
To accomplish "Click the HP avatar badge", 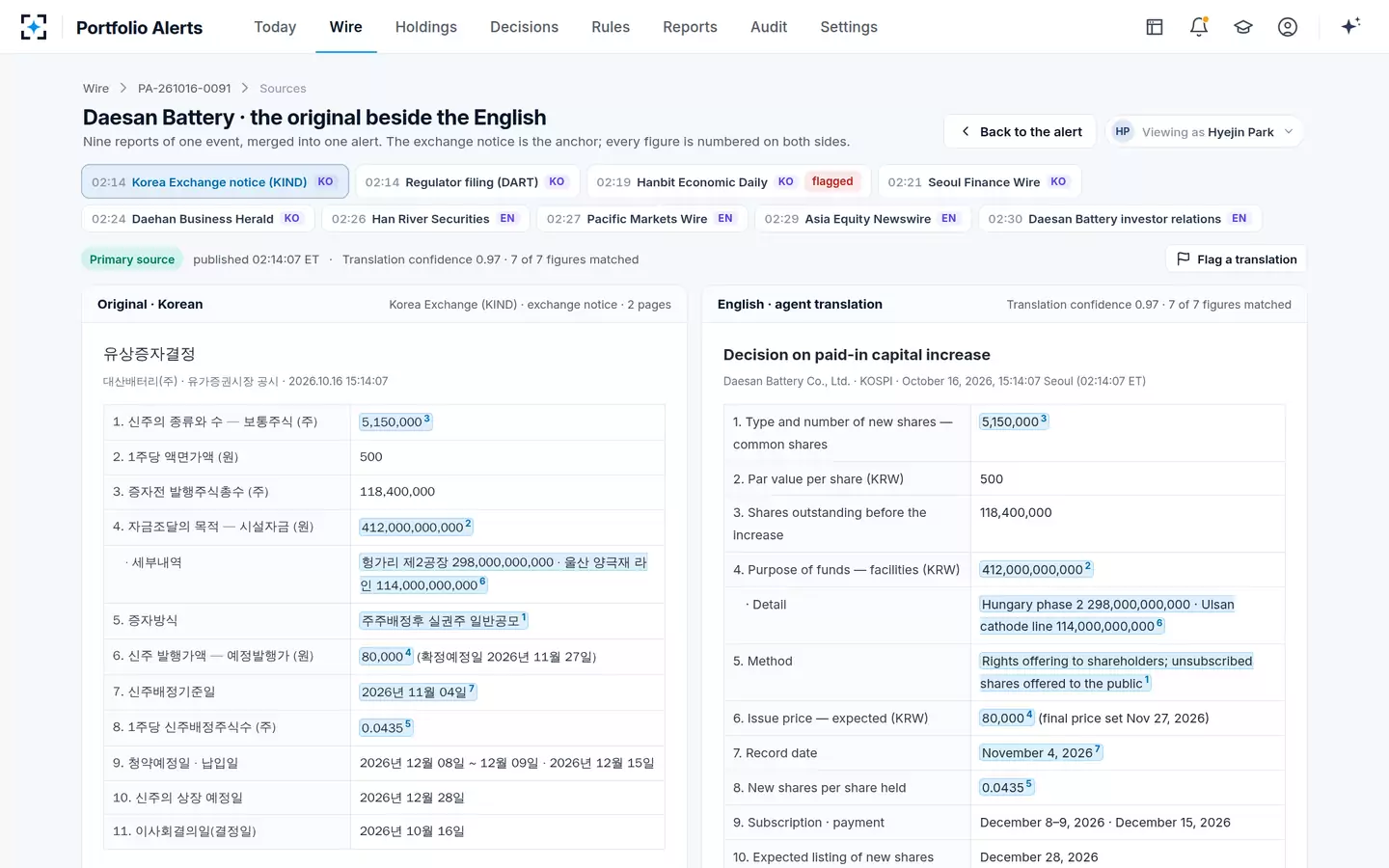I will [x=1122, y=131].
